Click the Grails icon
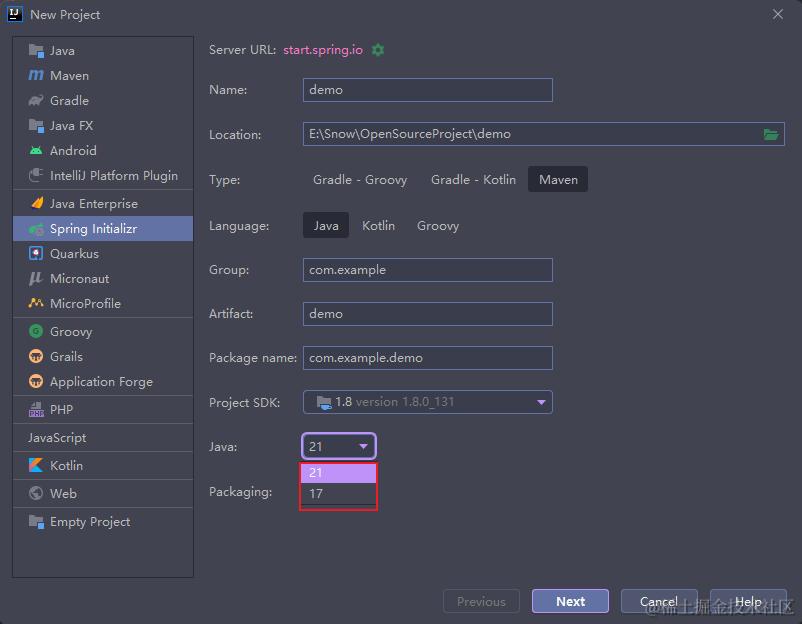 [36, 356]
